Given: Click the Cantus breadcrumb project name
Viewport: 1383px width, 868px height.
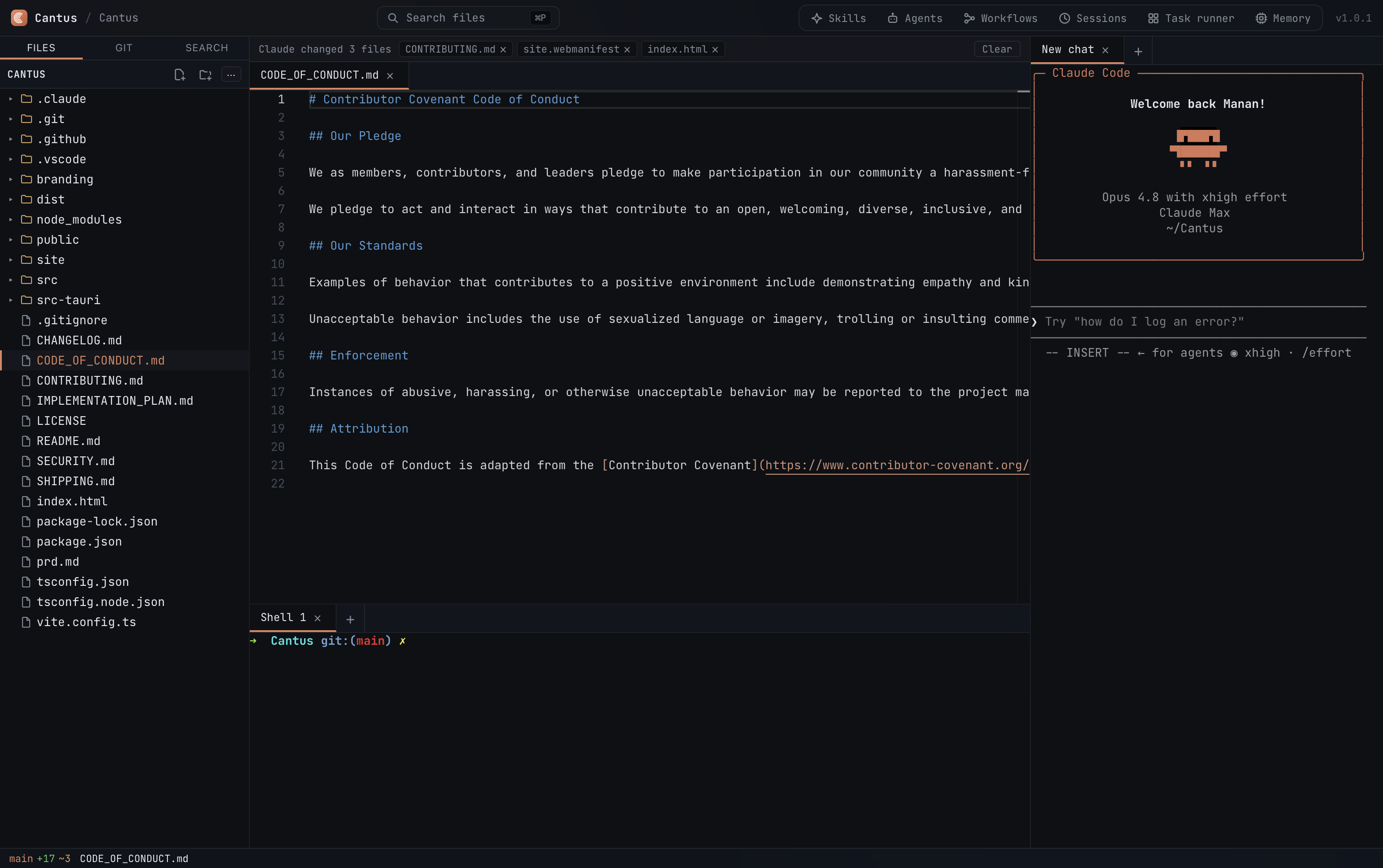Looking at the screenshot, I should pos(119,18).
